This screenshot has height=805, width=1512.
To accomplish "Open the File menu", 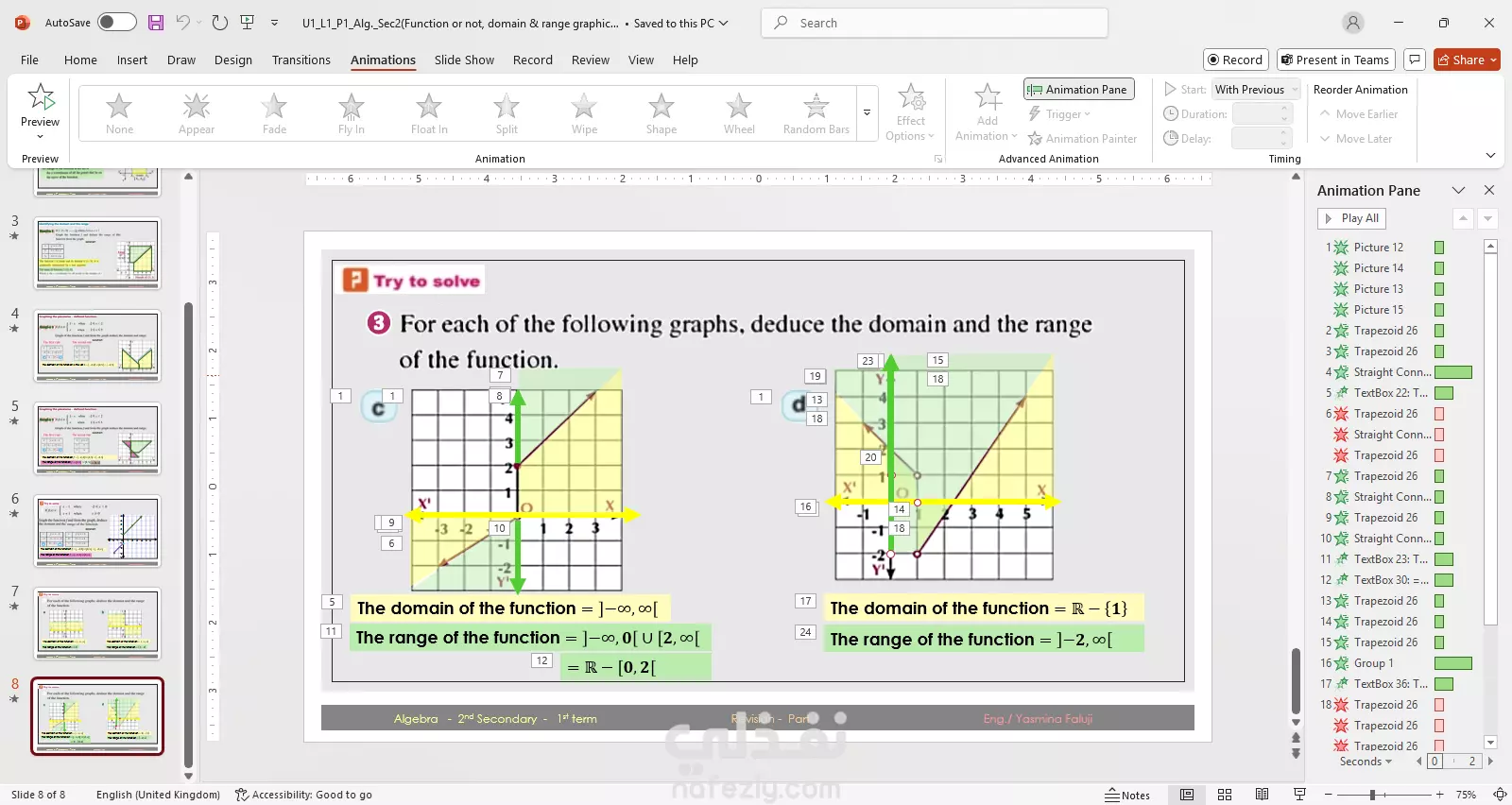I will click(x=30, y=60).
